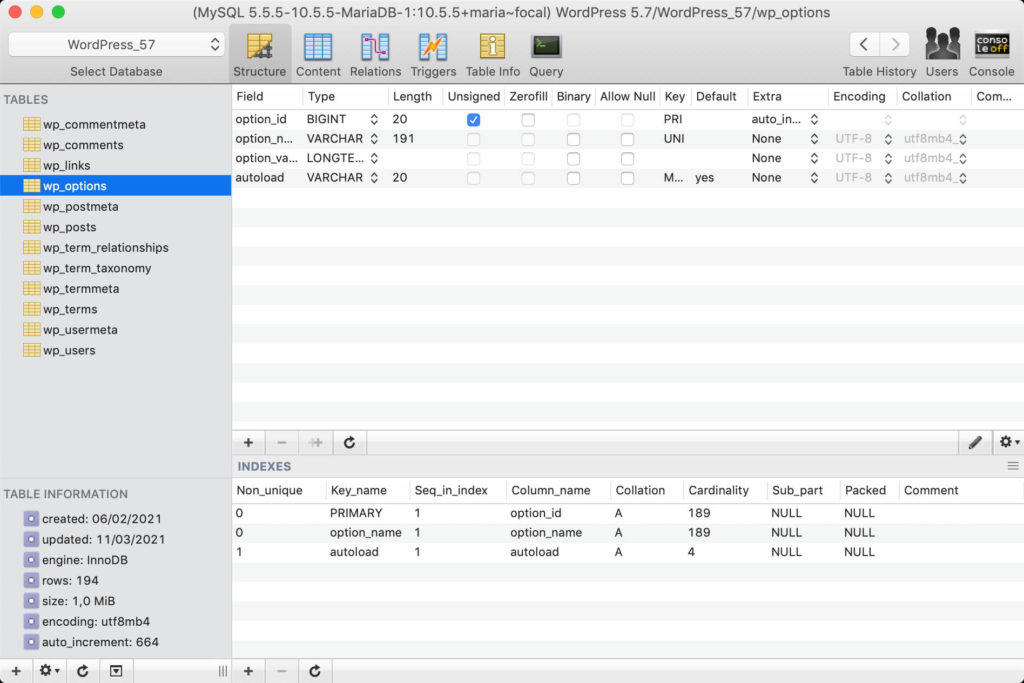Toggle Binary for autoload row
Screen dimensions: 1024x683
pyautogui.click(x=573, y=178)
